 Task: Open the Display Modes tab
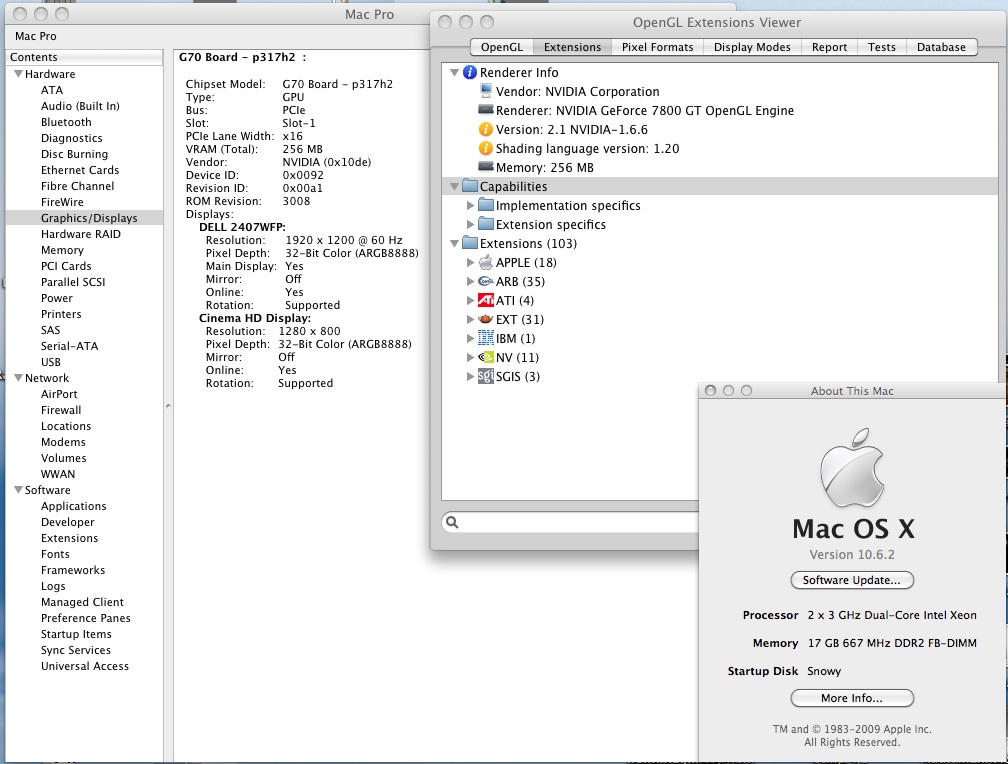752,47
